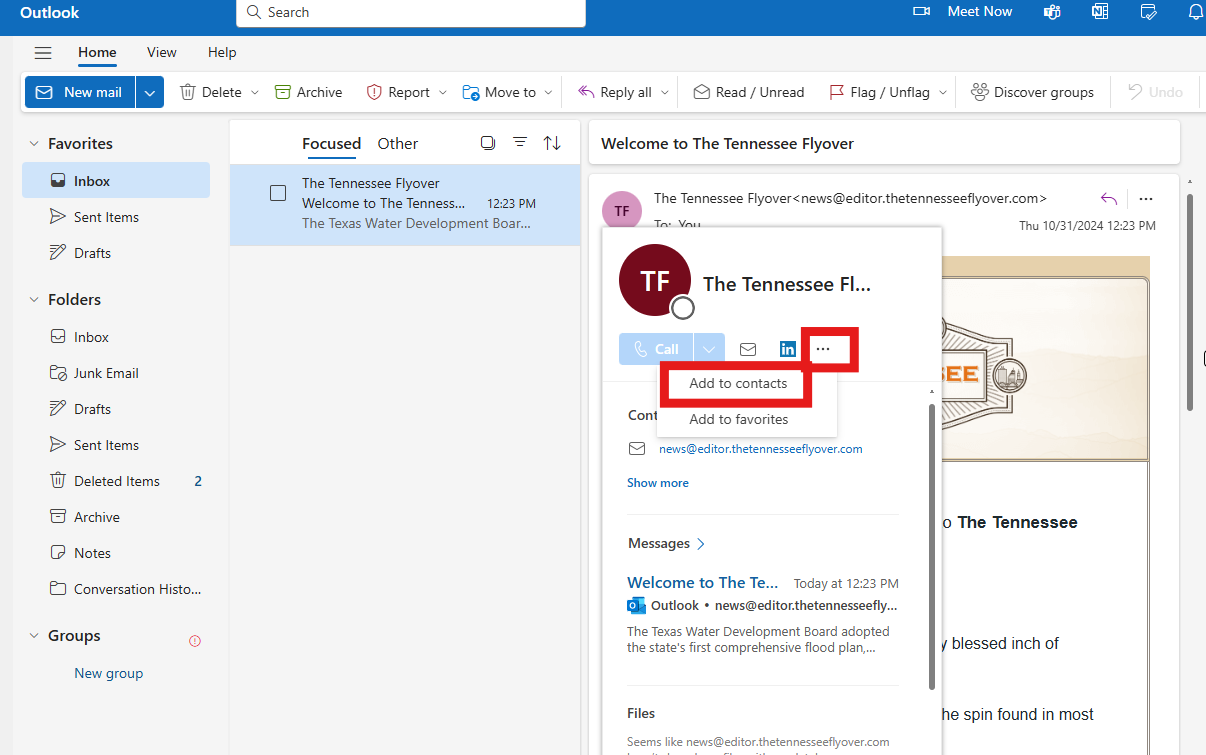Click the Call button in contact card
The width and height of the screenshot is (1206, 755).
(x=655, y=349)
